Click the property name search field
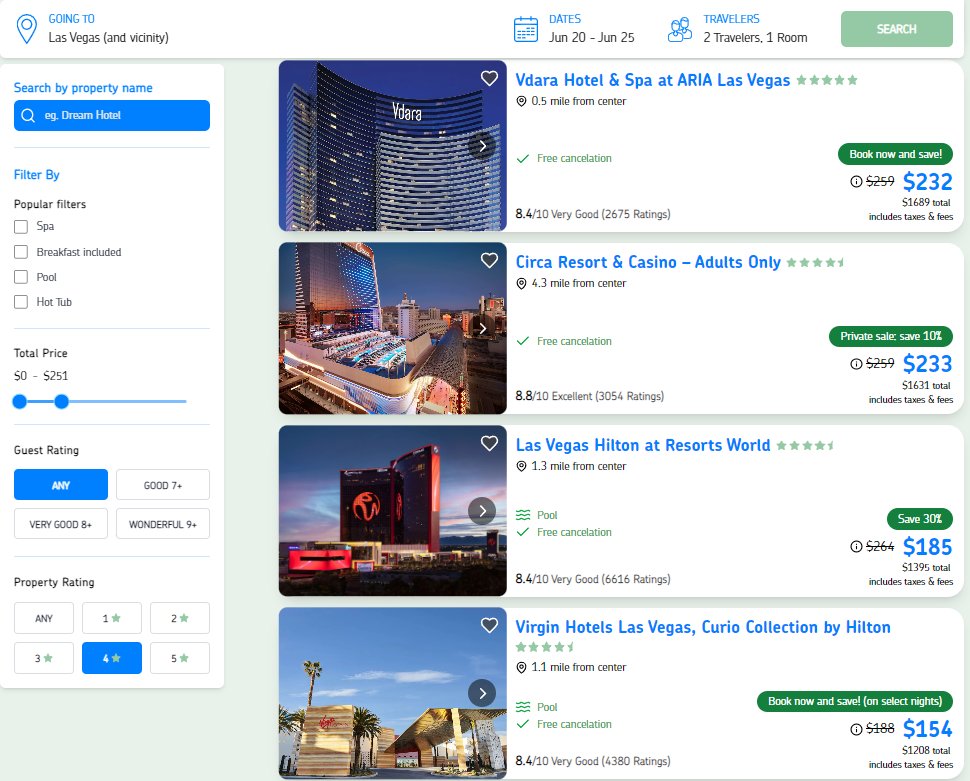Viewport: 970px width, 781px height. (112, 115)
